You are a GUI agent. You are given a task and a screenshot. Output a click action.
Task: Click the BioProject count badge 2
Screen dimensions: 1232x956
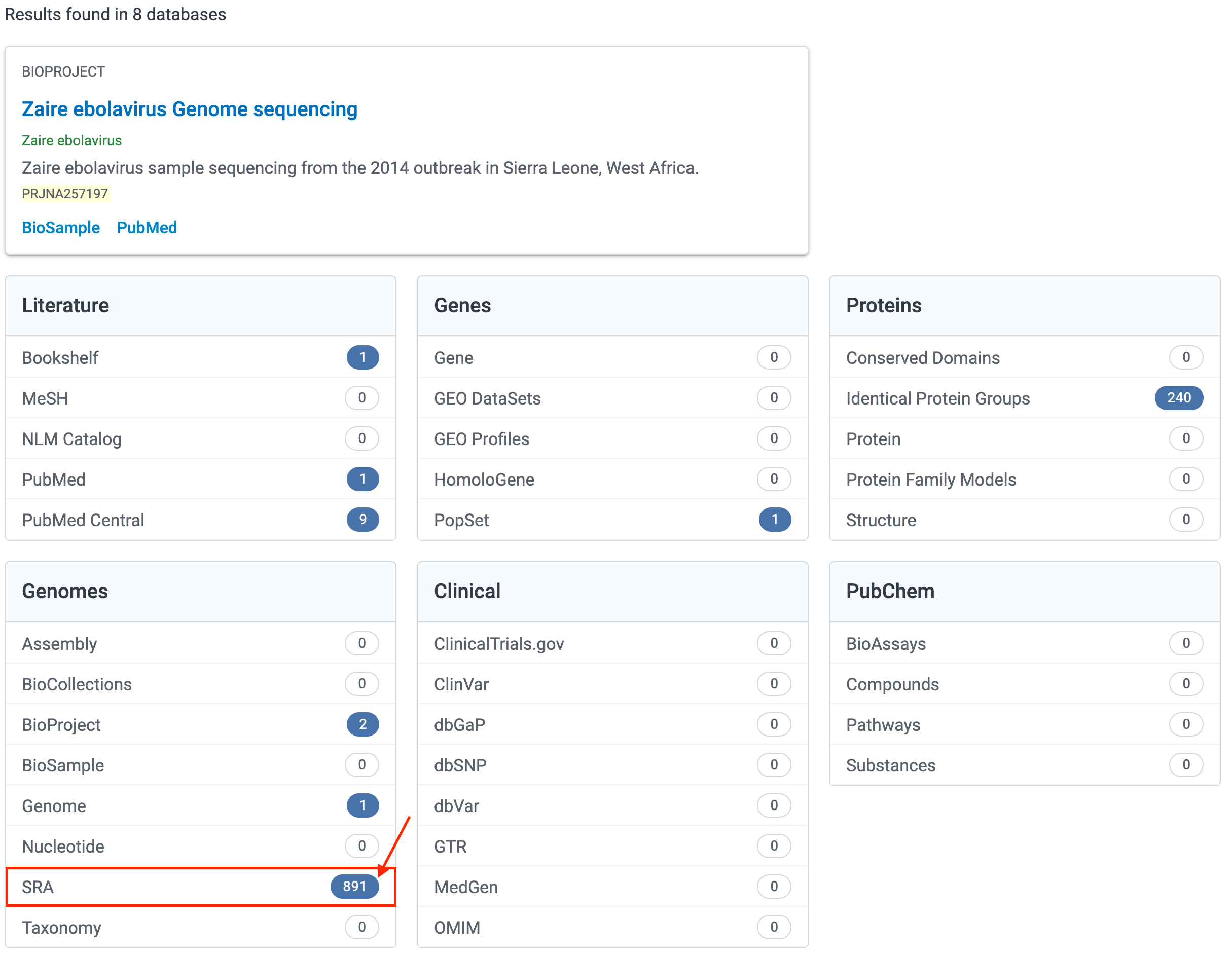tap(362, 724)
